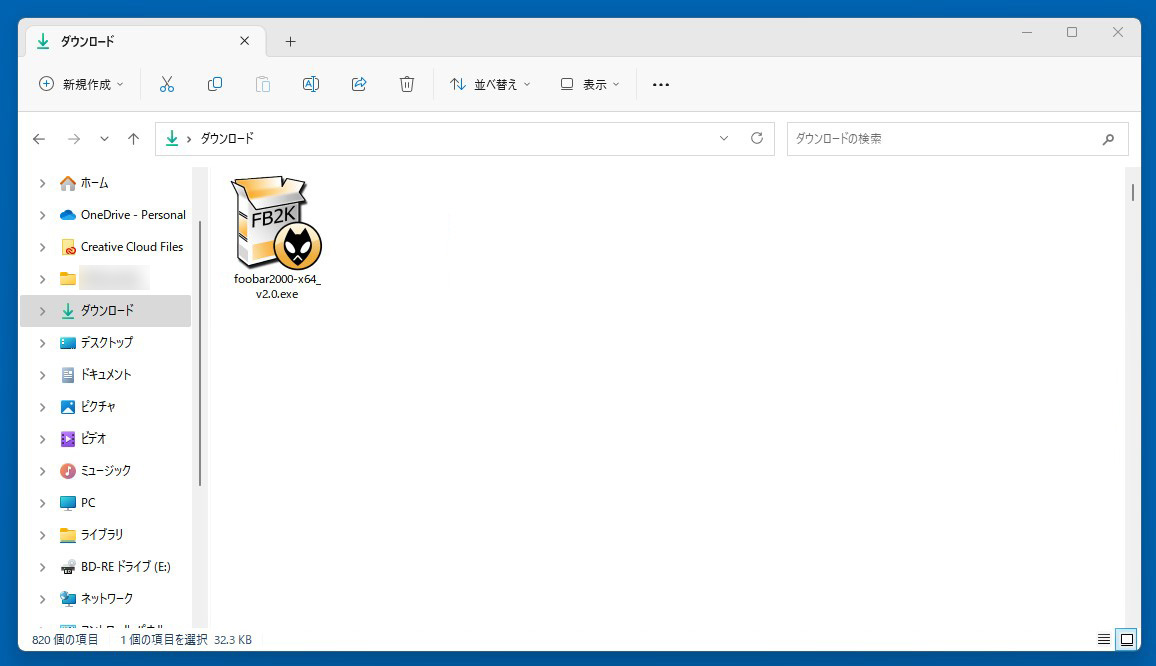The height and width of the screenshot is (666, 1156).
Task: Click the foobar2000-x64_v2.0.exe file name
Action: point(277,286)
